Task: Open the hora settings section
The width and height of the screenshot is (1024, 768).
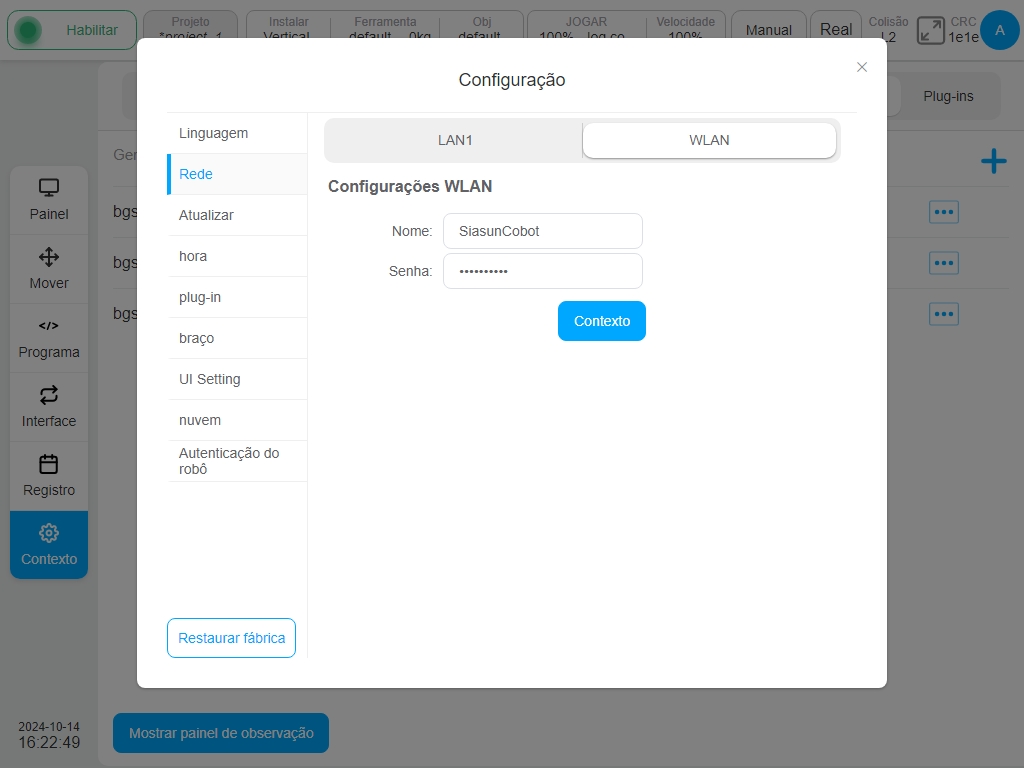Action: click(238, 257)
